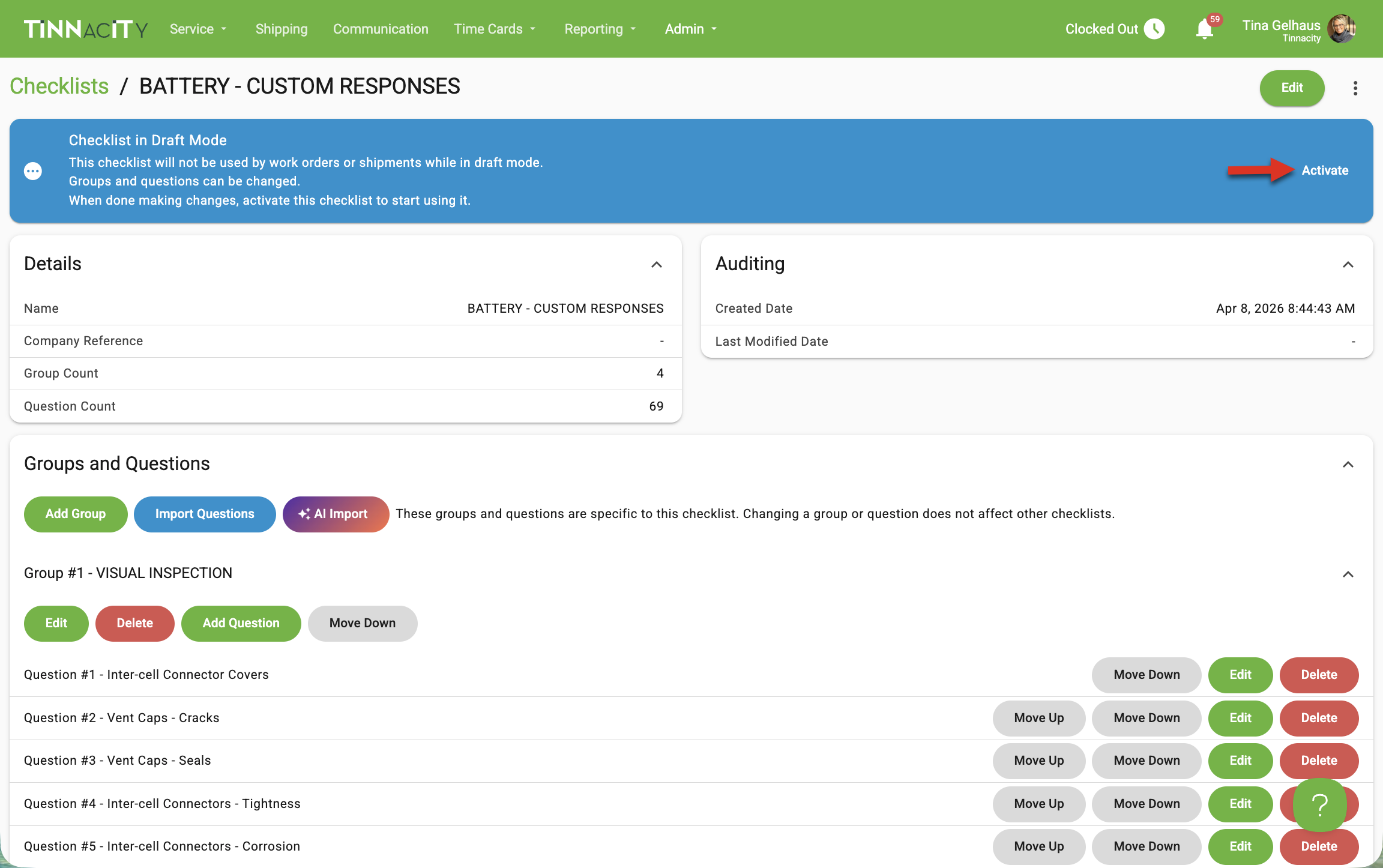Click the AI Import sparkle button

336,514
